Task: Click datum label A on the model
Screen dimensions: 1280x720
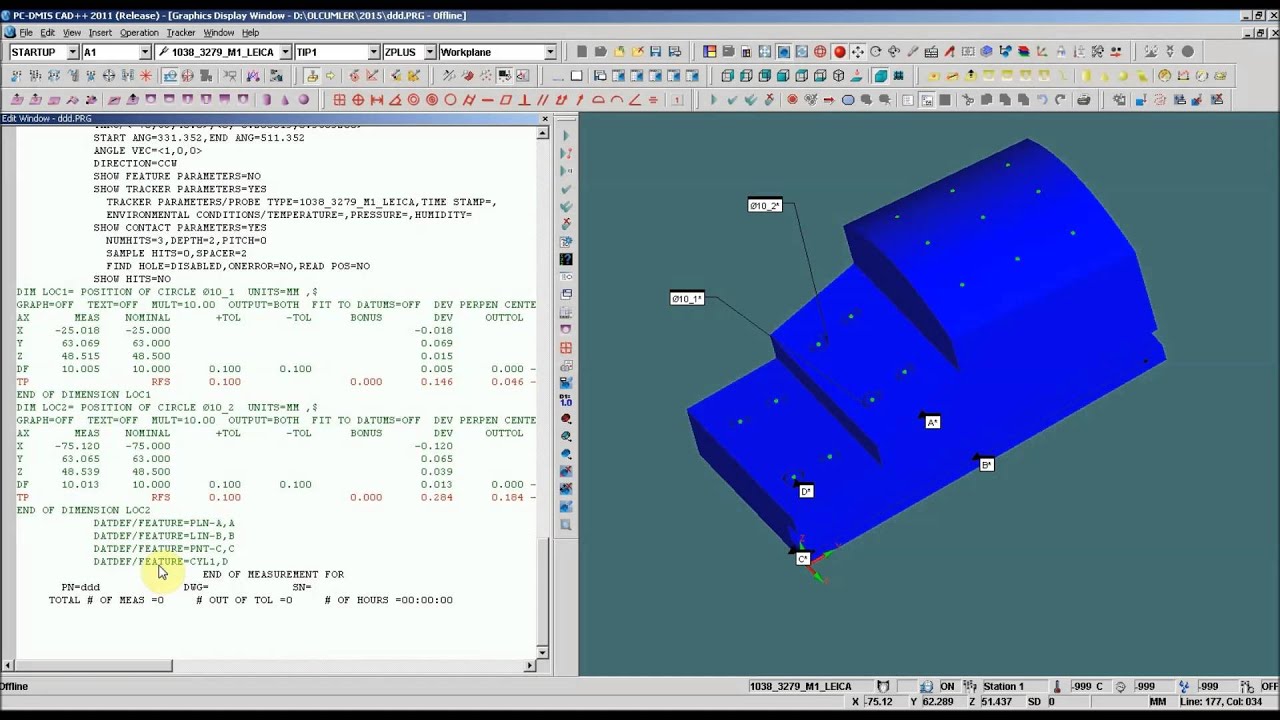Action: [x=932, y=422]
